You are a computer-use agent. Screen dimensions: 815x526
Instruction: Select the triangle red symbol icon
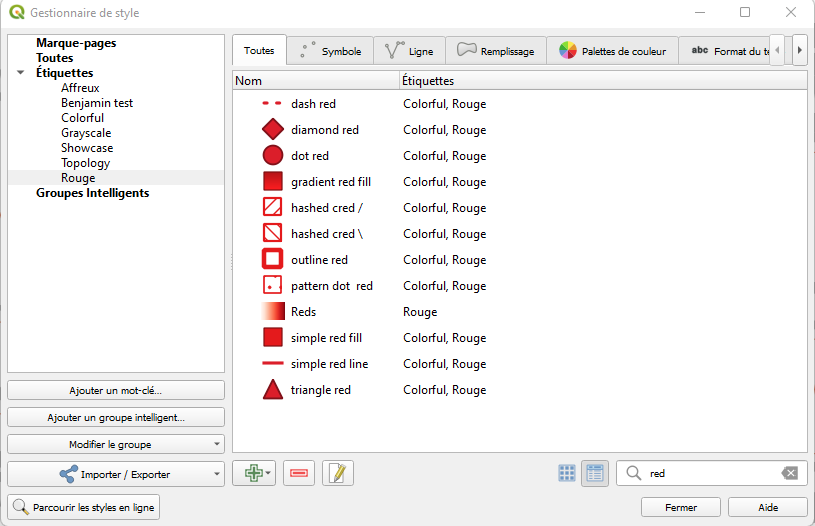[273, 390]
